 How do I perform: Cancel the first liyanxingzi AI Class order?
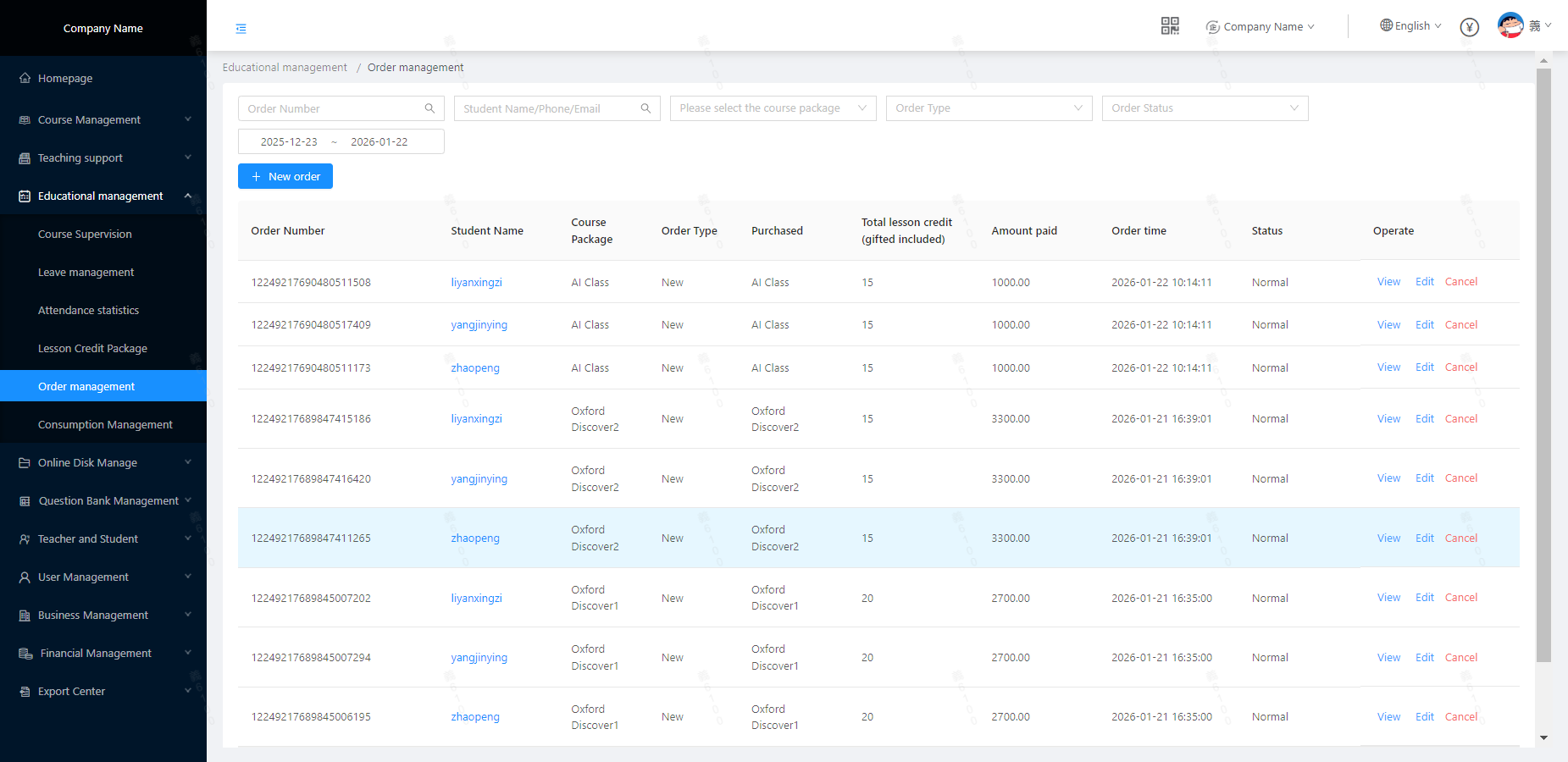[x=1460, y=282]
